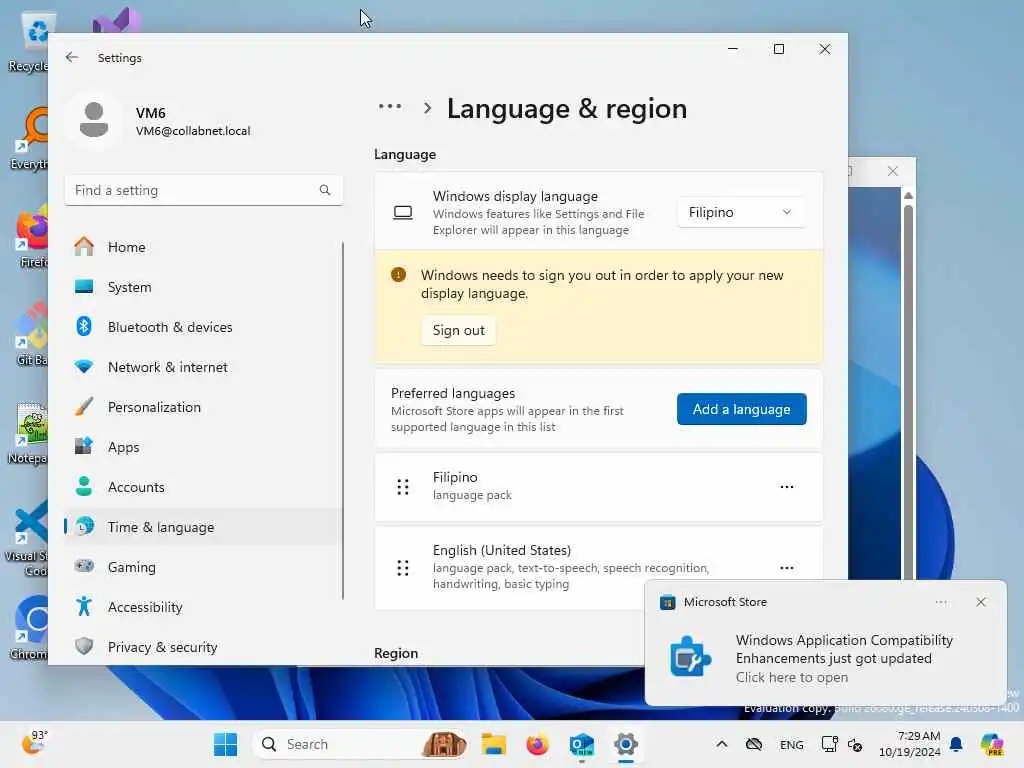Launch File Explorer from taskbar
The image size is (1024, 768).
(494, 744)
